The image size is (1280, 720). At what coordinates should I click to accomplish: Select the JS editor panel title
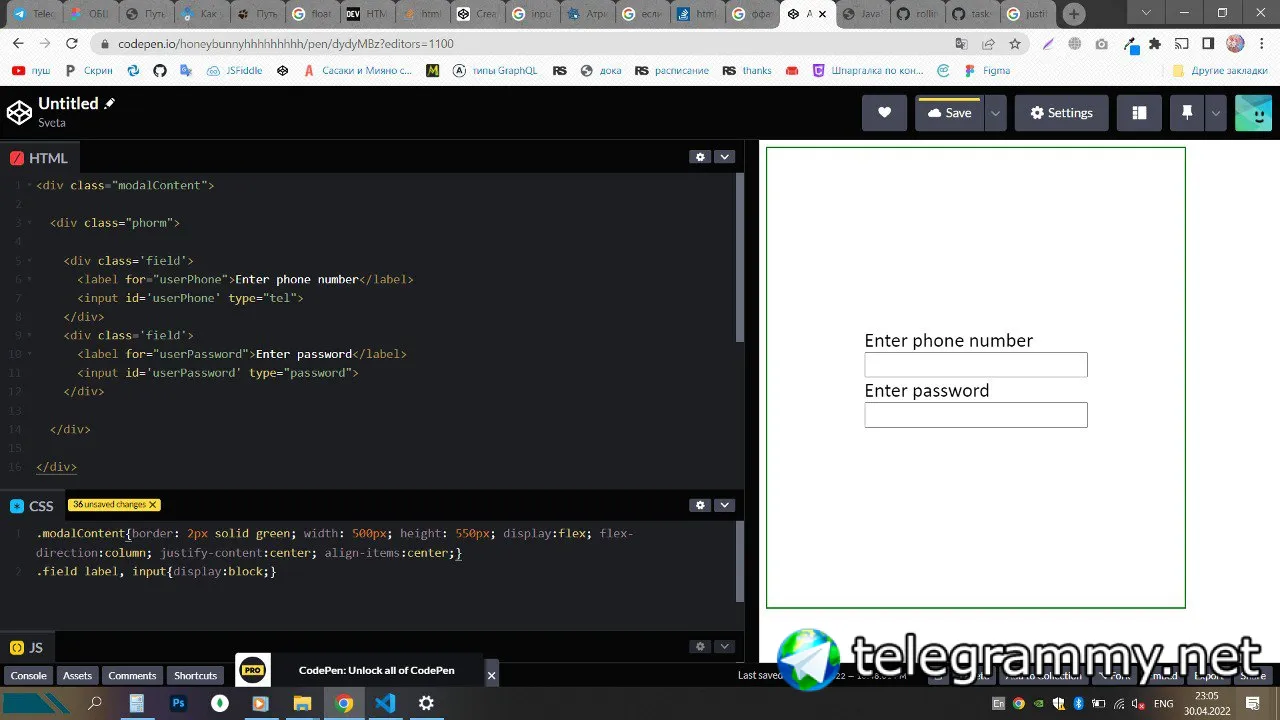27,647
